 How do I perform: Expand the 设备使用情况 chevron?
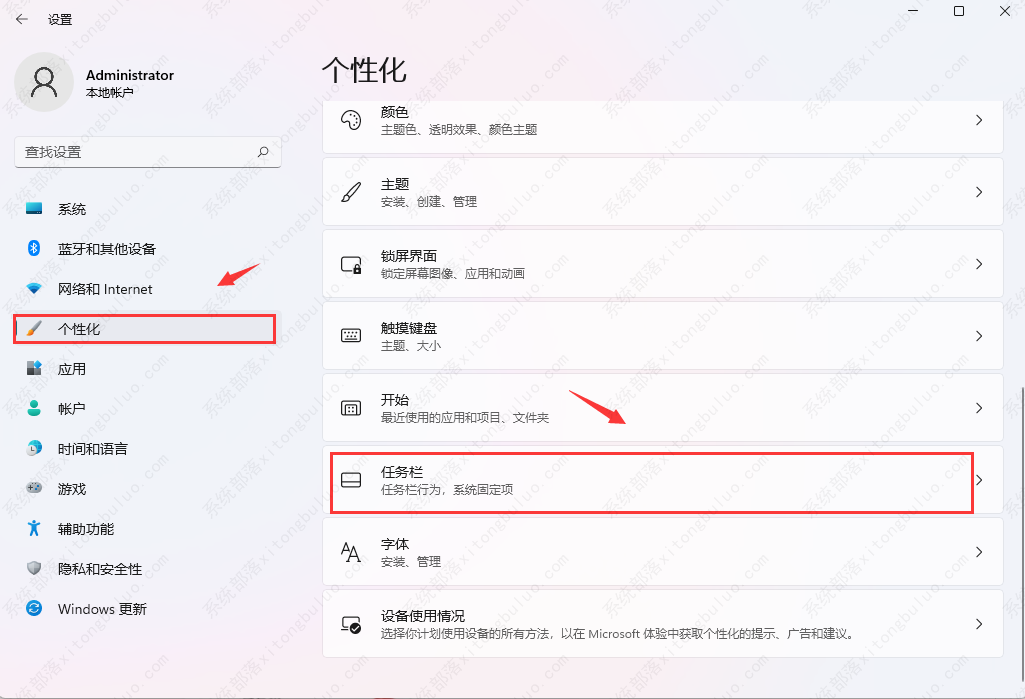coord(979,624)
